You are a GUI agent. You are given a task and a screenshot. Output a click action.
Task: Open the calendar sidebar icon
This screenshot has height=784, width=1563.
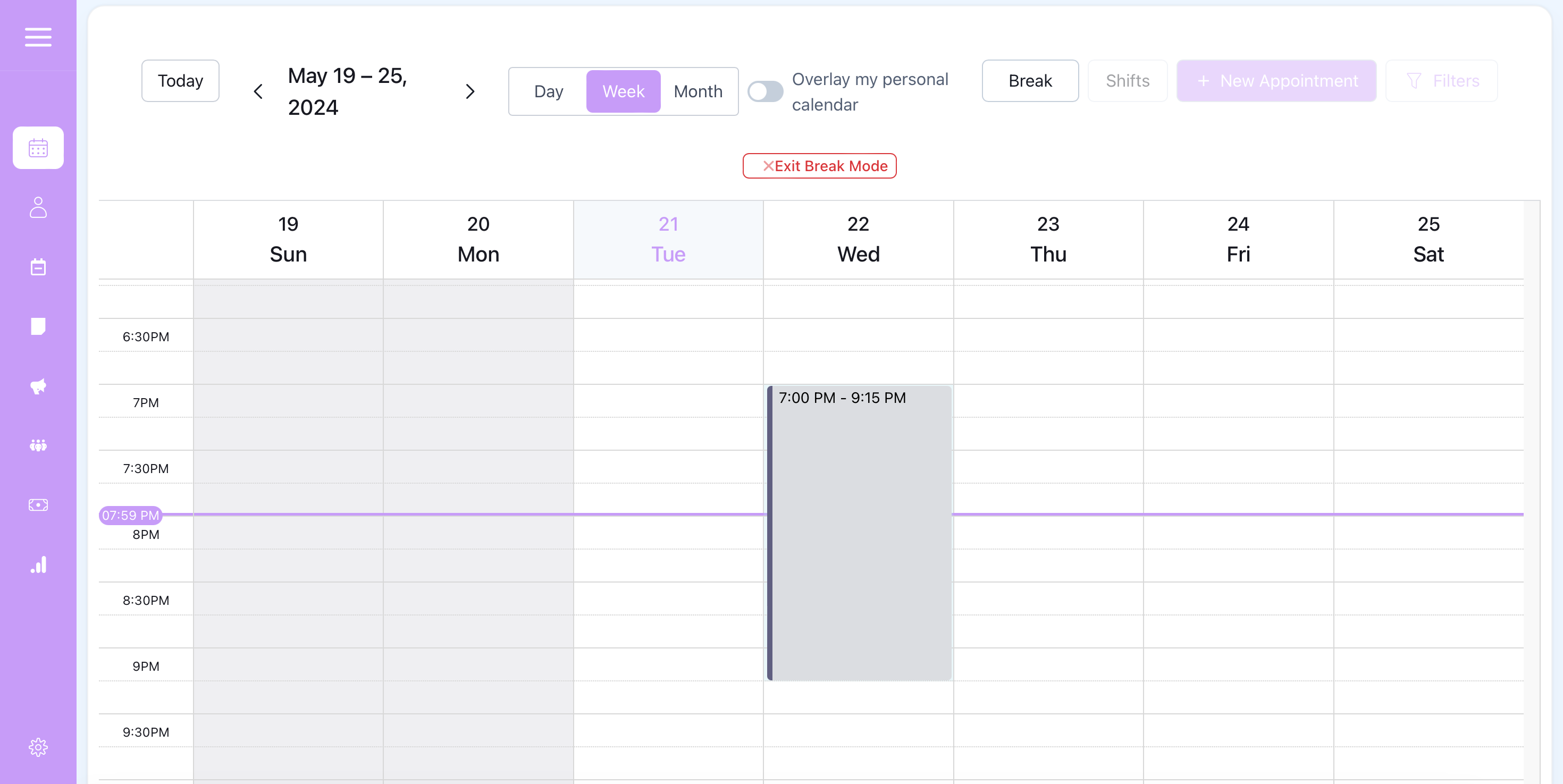point(38,147)
